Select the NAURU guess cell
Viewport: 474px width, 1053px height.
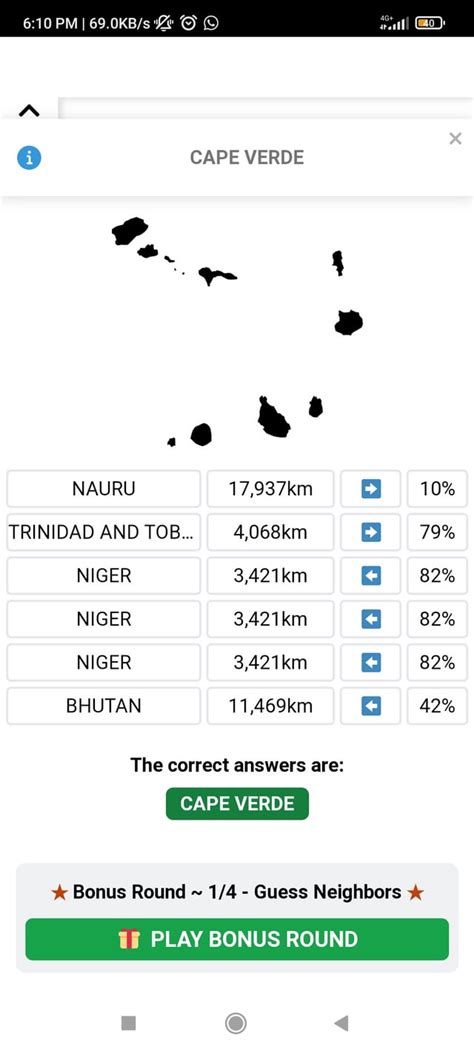(x=103, y=489)
